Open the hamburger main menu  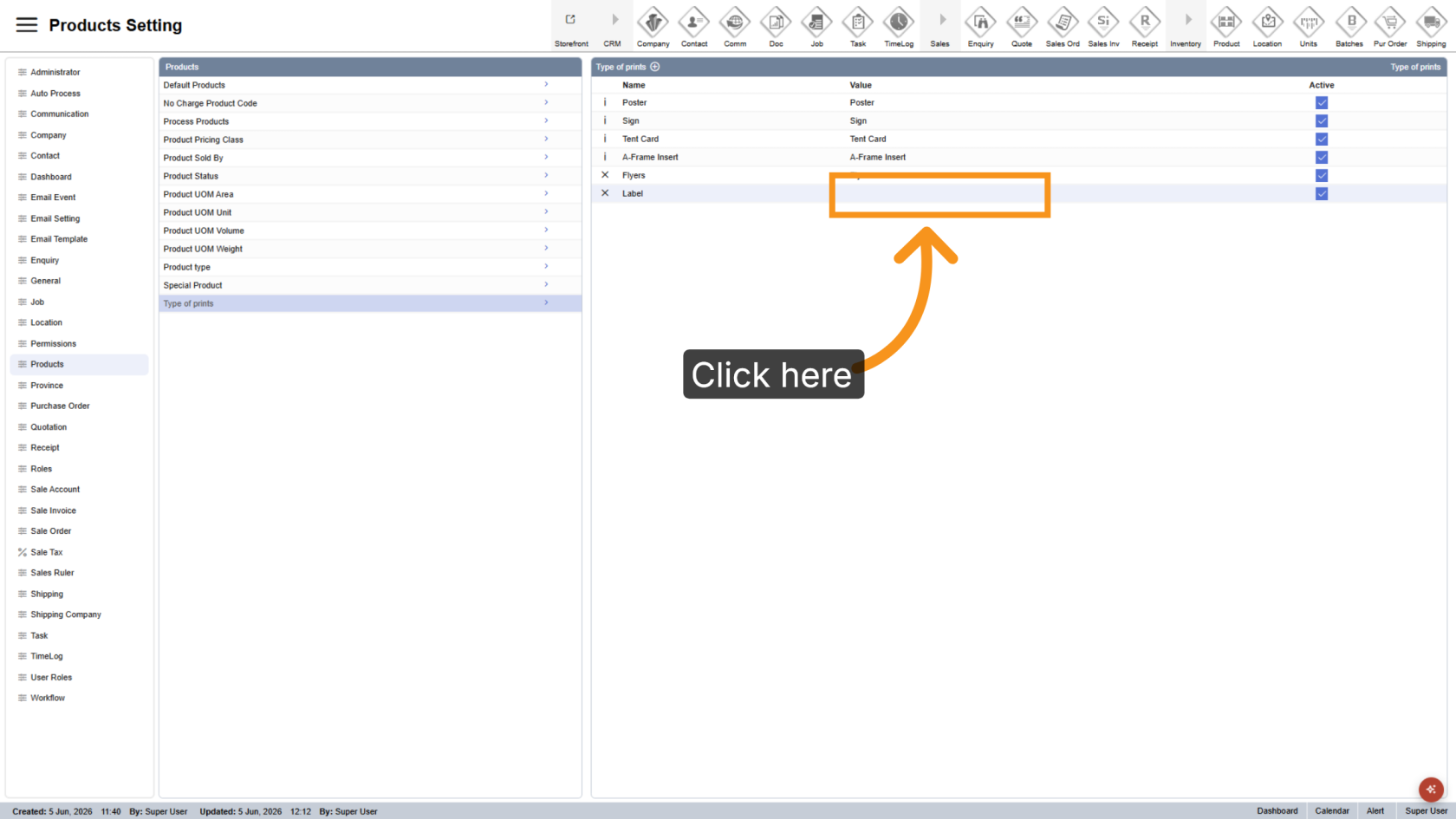click(x=27, y=25)
